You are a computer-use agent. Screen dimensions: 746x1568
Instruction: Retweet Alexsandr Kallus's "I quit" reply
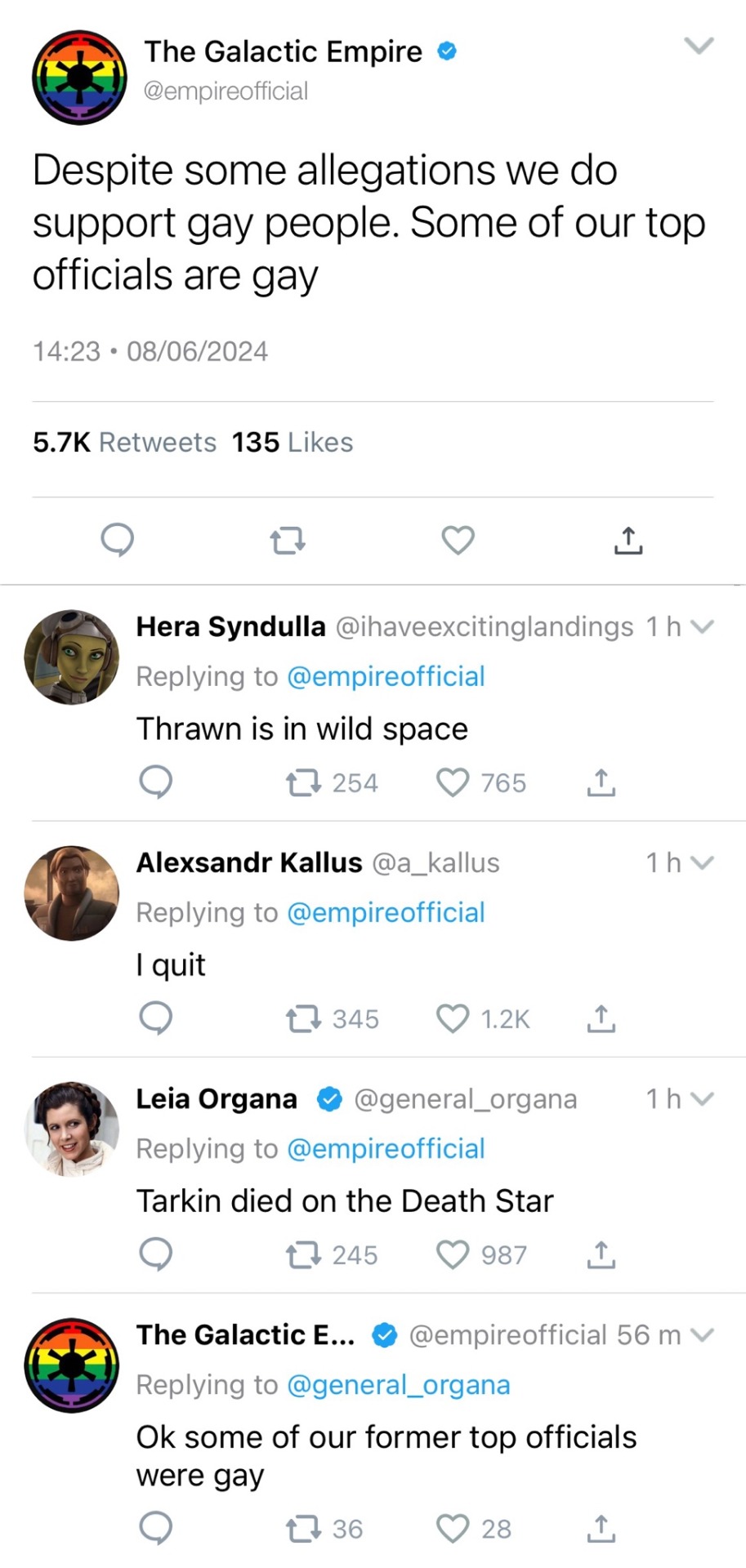[302, 1018]
